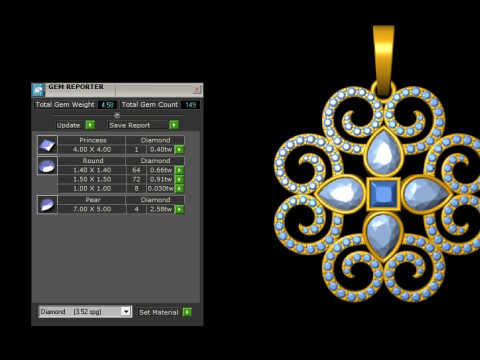480x360 pixels.
Task: Open the Diamond material dropdown arrow
Action: pos(126,312)
